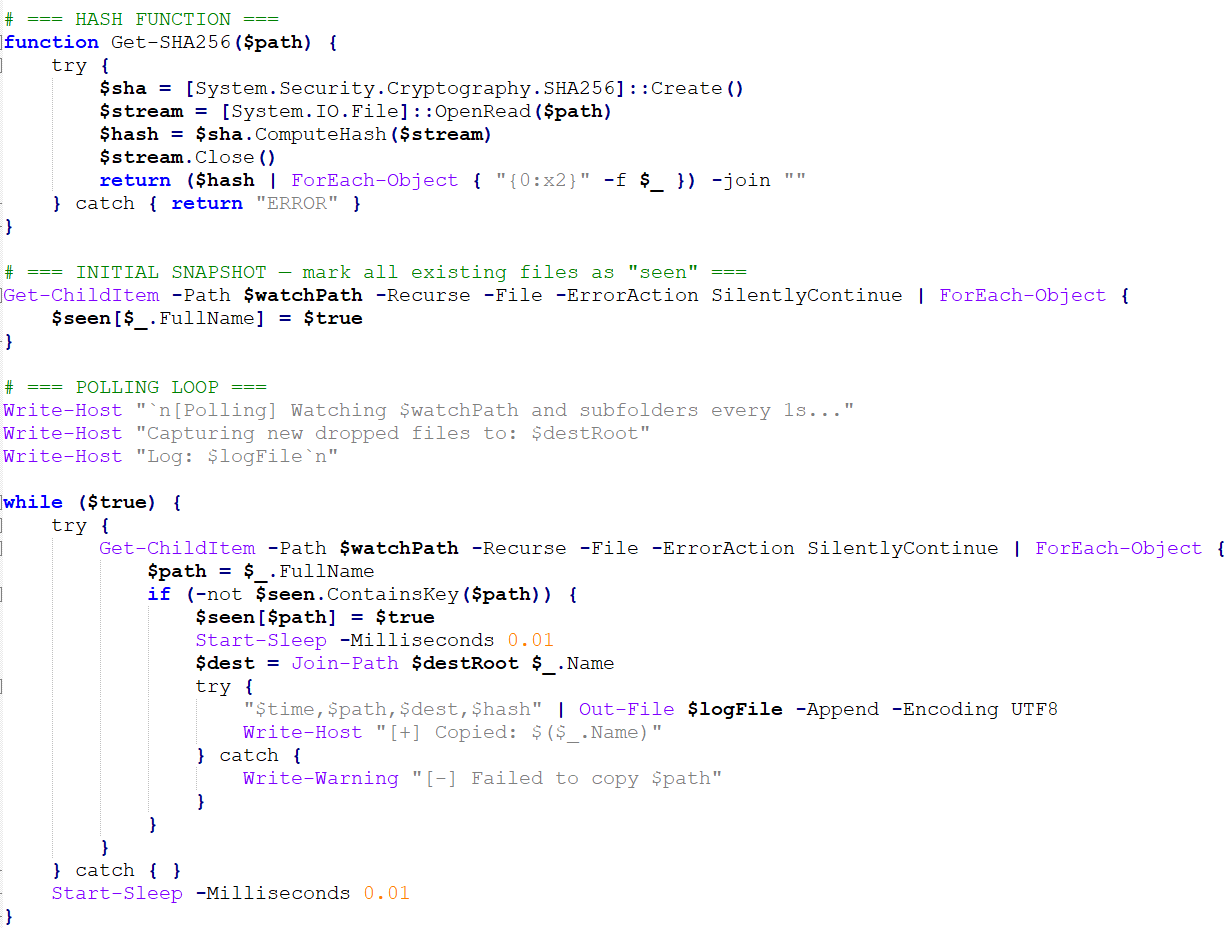Click the 0.01 value after $seen[$path]
This screenshot has width=1230, height=928.
coord(530,640)
